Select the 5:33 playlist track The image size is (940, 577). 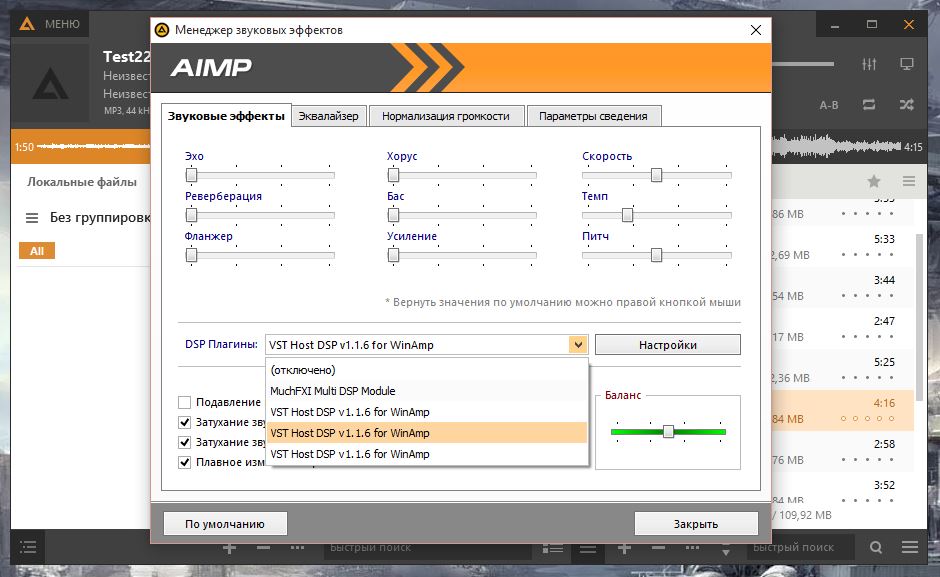click(842, 247)
